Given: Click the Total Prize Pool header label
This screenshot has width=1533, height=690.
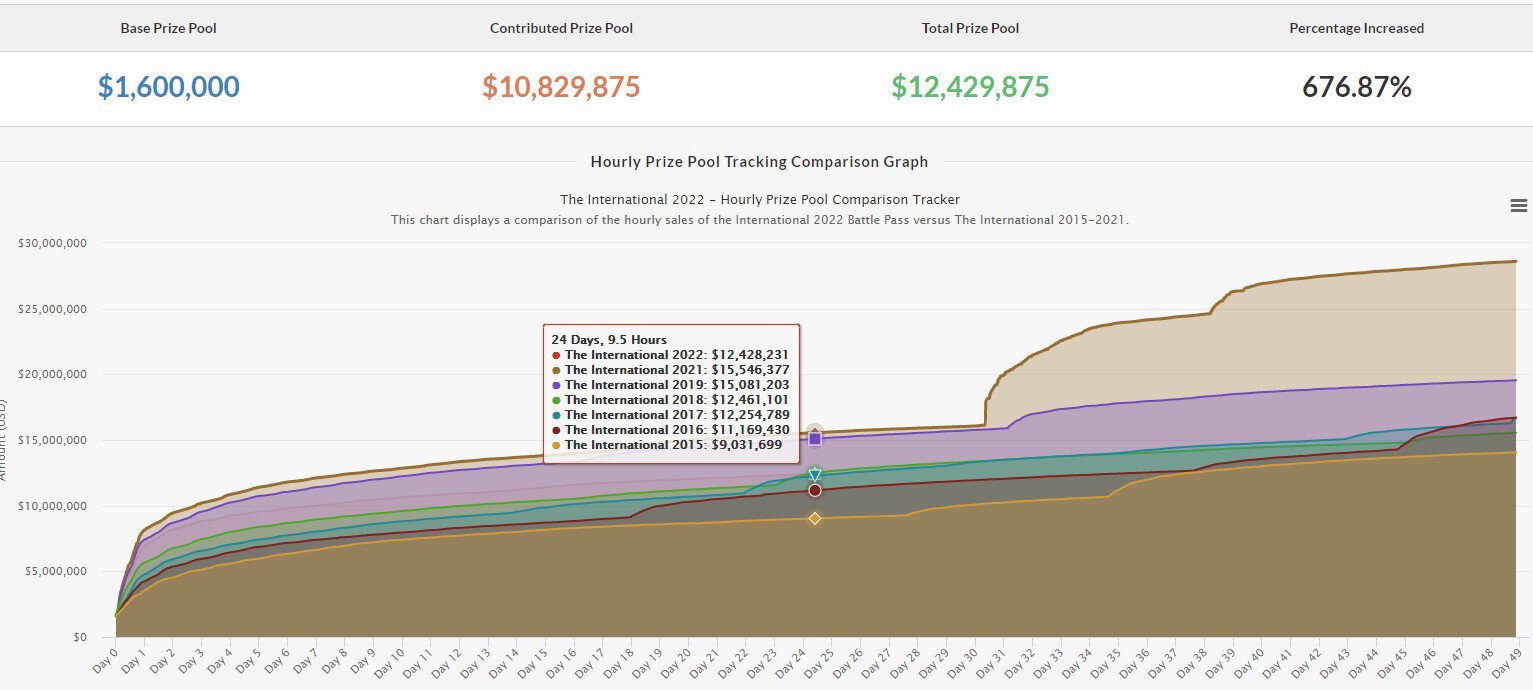Looking at the screenshot, I should click(970, 28).
